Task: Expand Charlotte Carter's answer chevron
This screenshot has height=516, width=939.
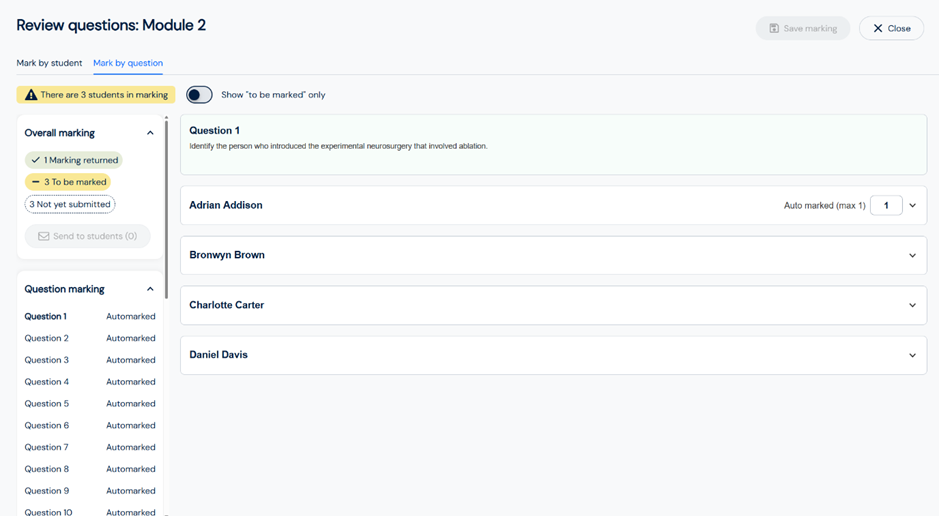Action: [x=912, y=305]
